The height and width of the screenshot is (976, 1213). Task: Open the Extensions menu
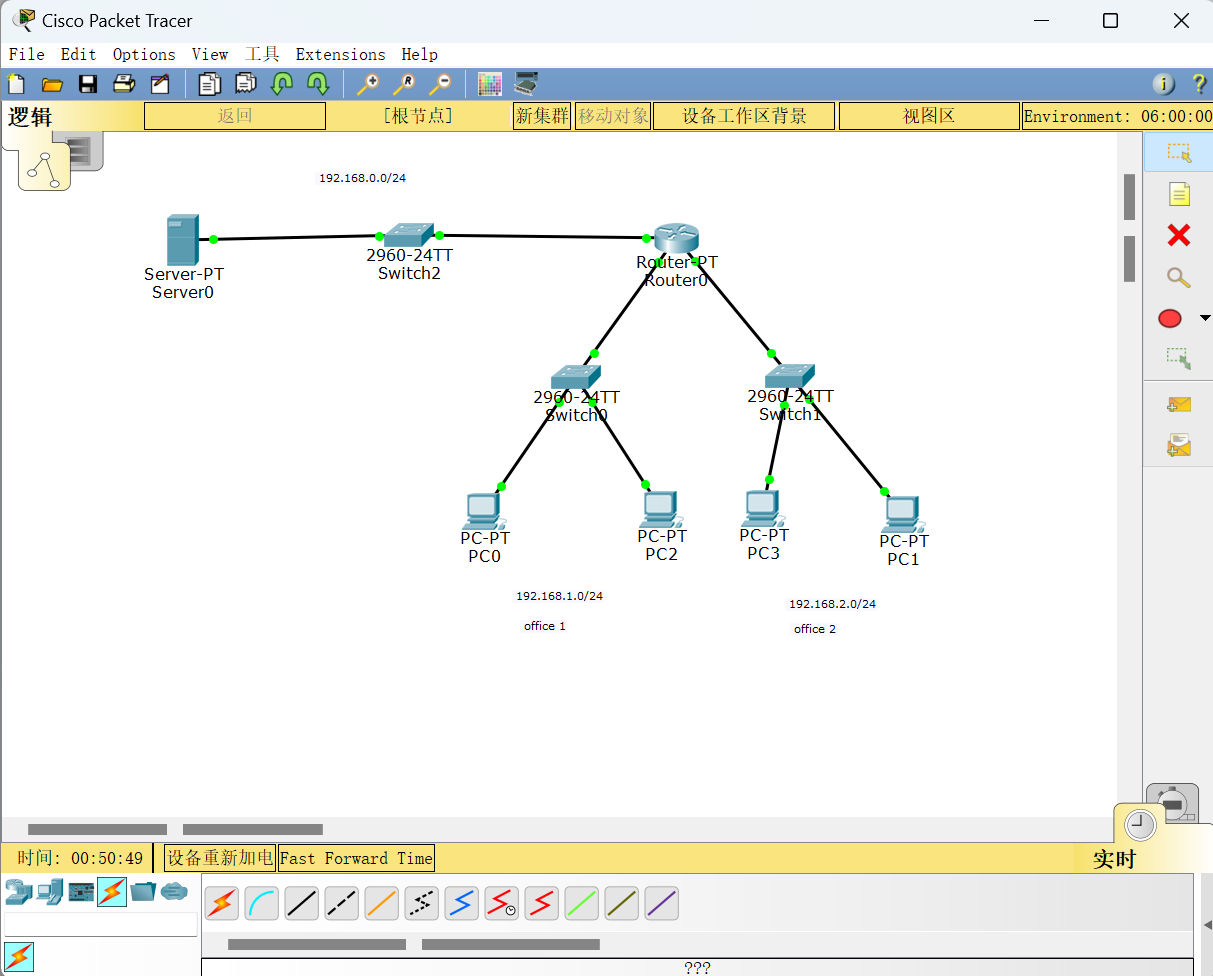tap(340, 54)
